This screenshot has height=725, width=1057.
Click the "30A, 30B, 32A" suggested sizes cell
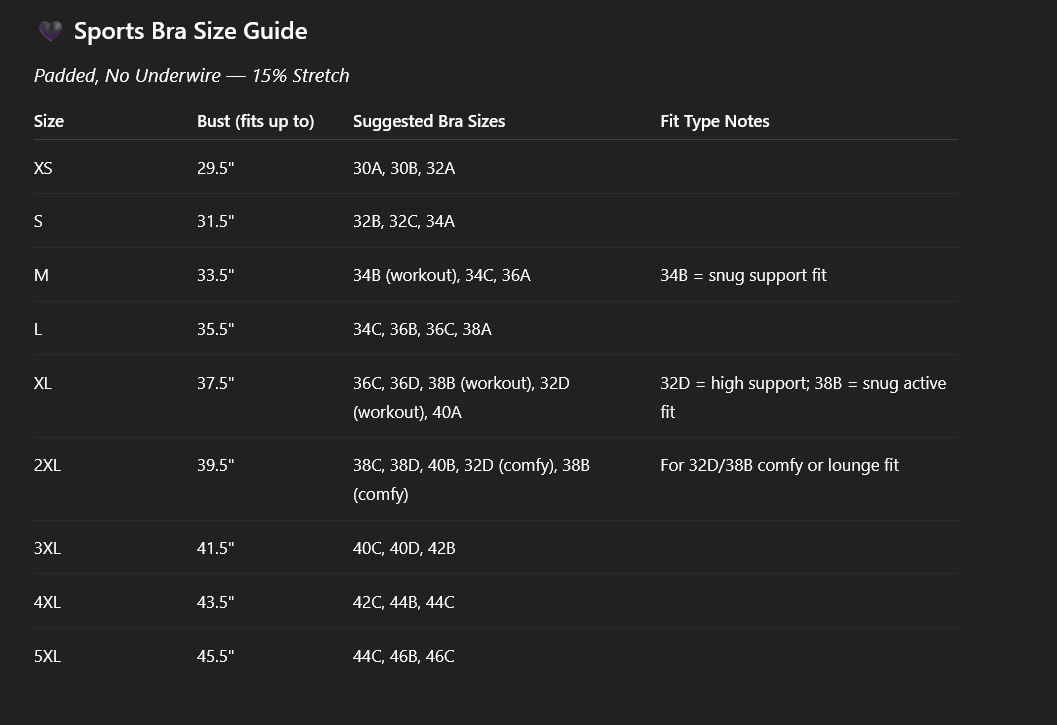[404, 168]
